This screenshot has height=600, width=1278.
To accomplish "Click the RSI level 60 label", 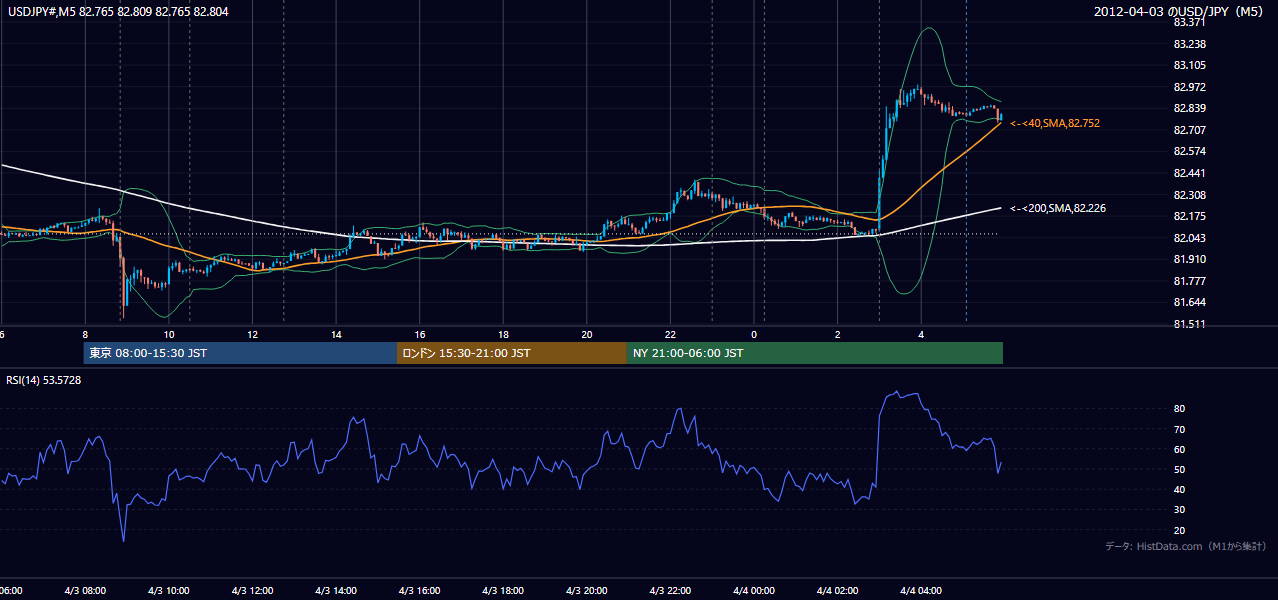I will [x=1179, y=449].
